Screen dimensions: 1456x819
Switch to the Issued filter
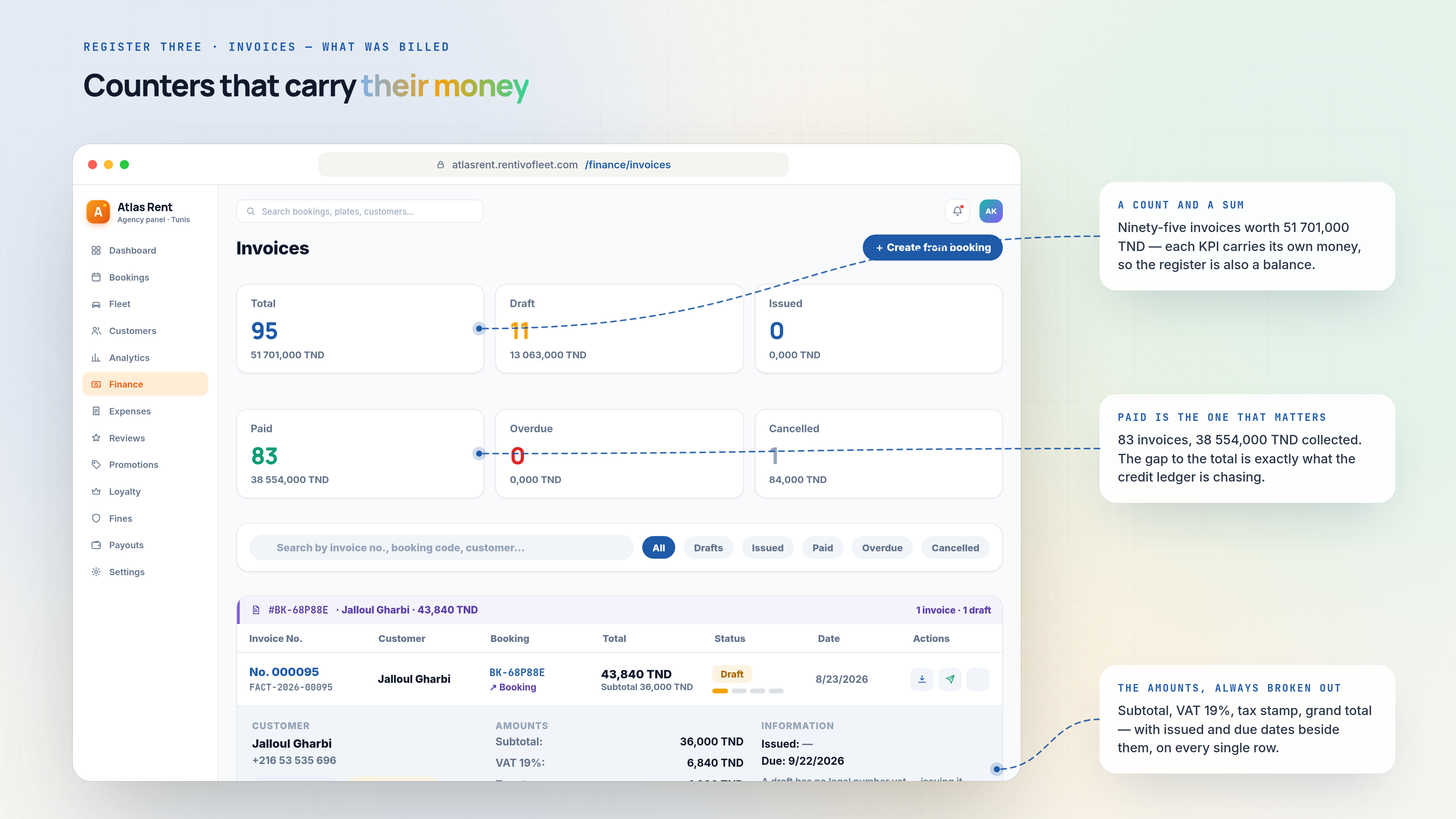(767, 548)
